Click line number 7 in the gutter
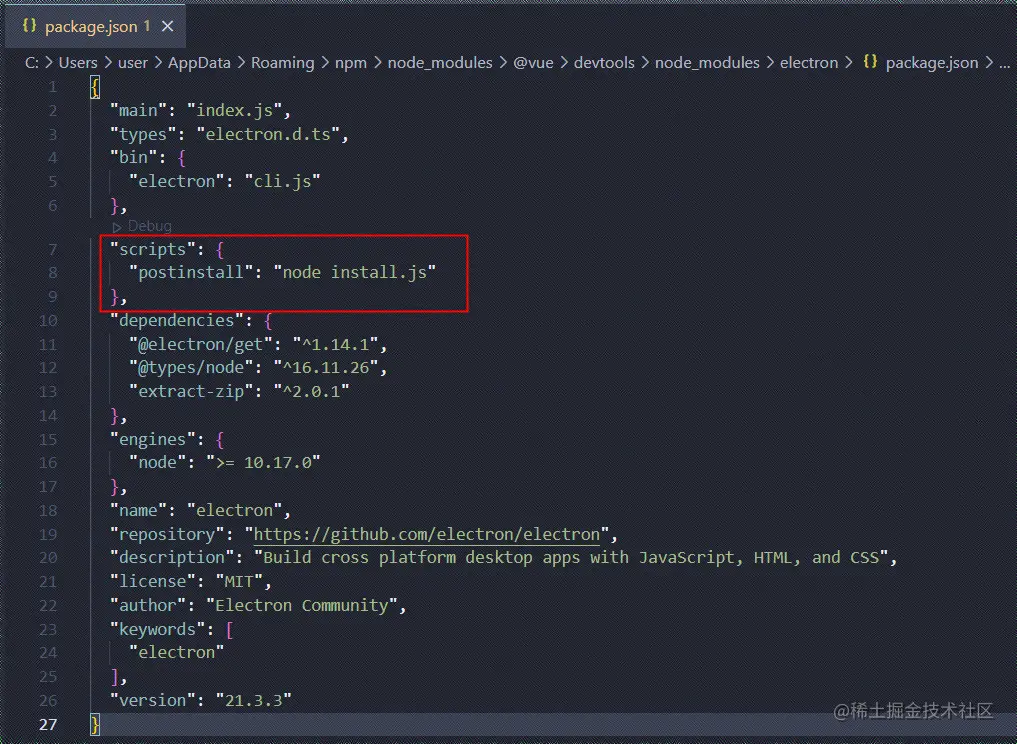 (x=53, y=249)
